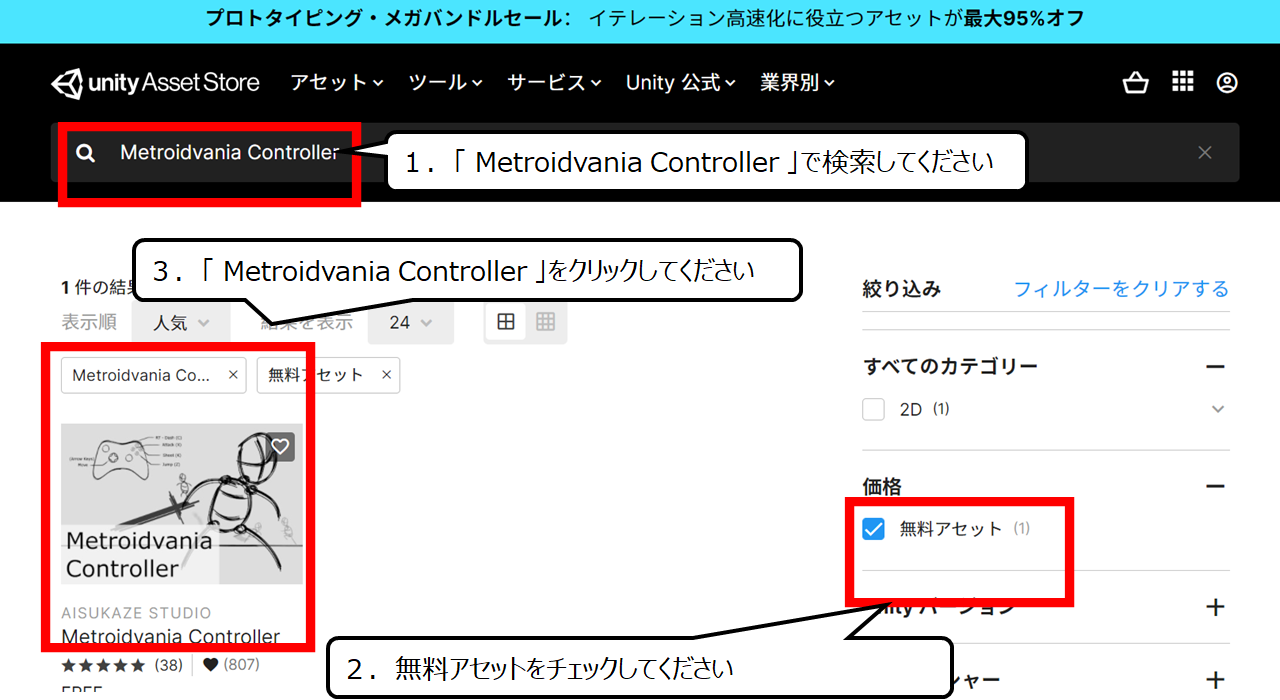The width and height of the screenshot is (1280, 700).
Task: Switch to large grid view
Action: tap(506, 322)
